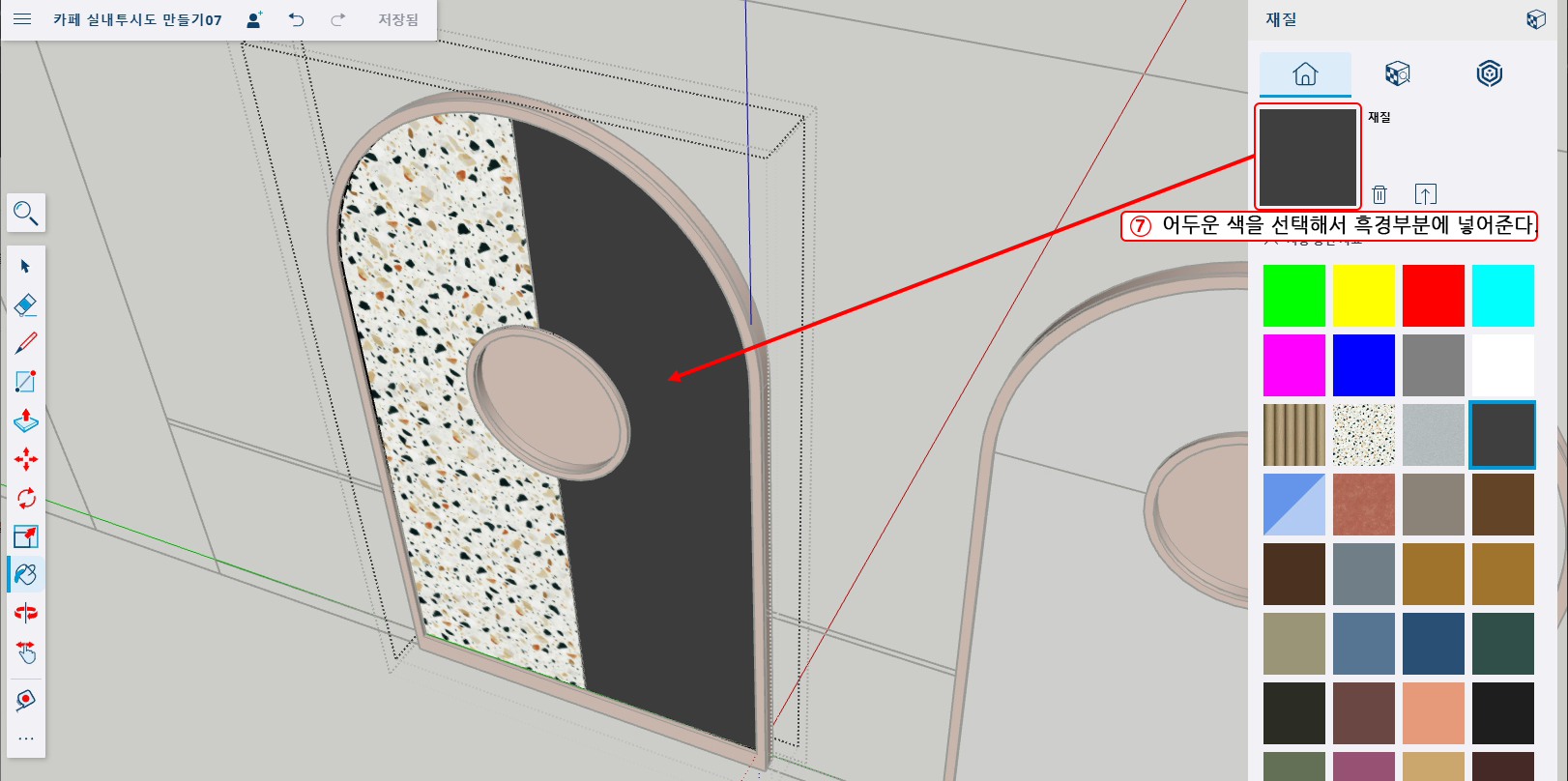Pick the red swatch
This screenshot has width=1568, height=781.
[1434, 296]
